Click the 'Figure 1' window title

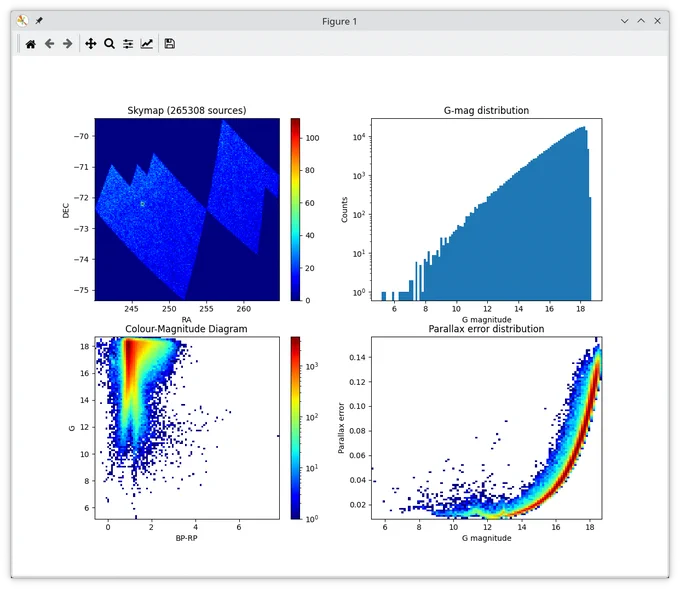[340, 21]
